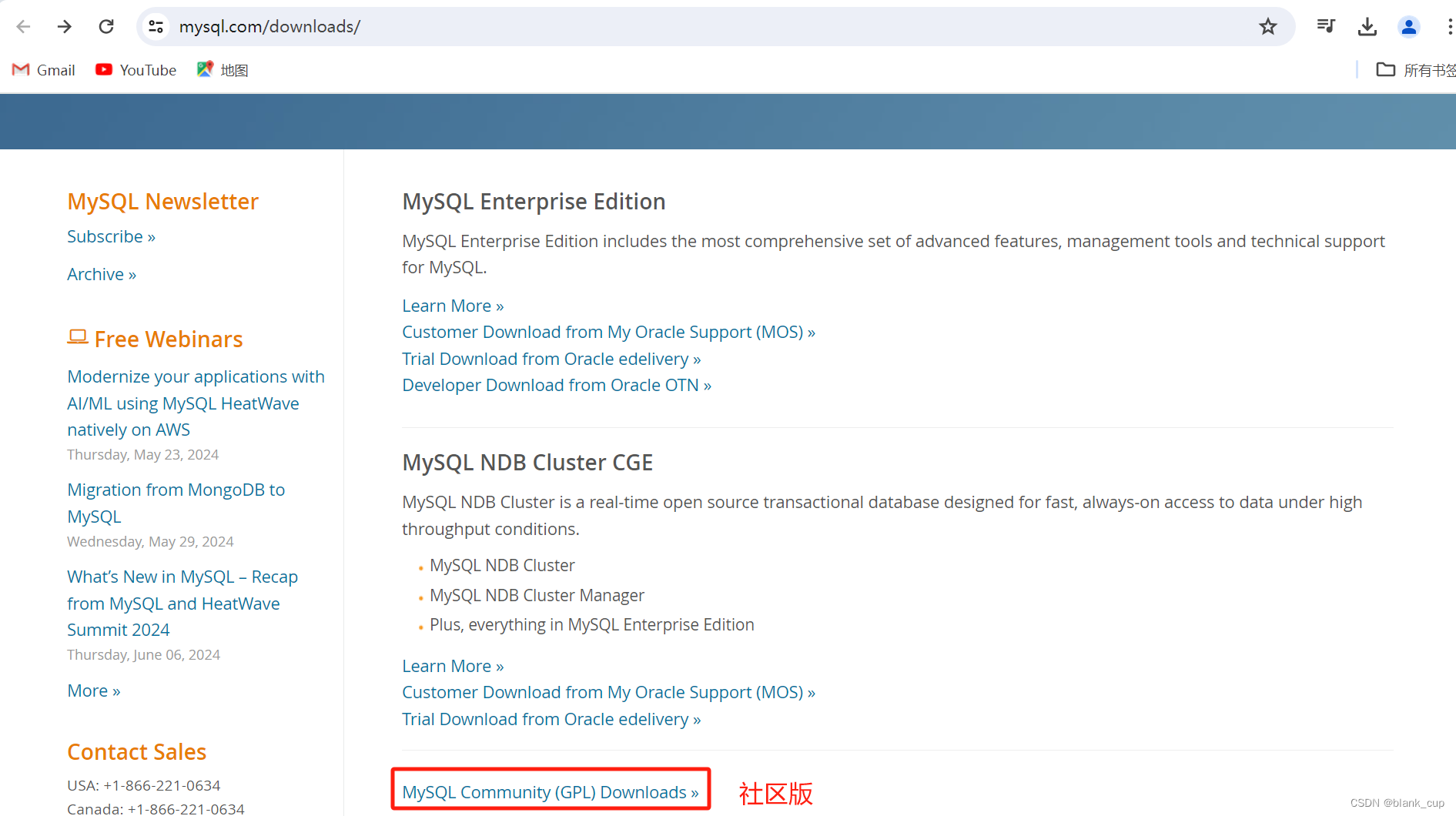Screen dimensions: 1456x816
Task: Open the browser downloads icon
Action: [x=1367, y=27]
